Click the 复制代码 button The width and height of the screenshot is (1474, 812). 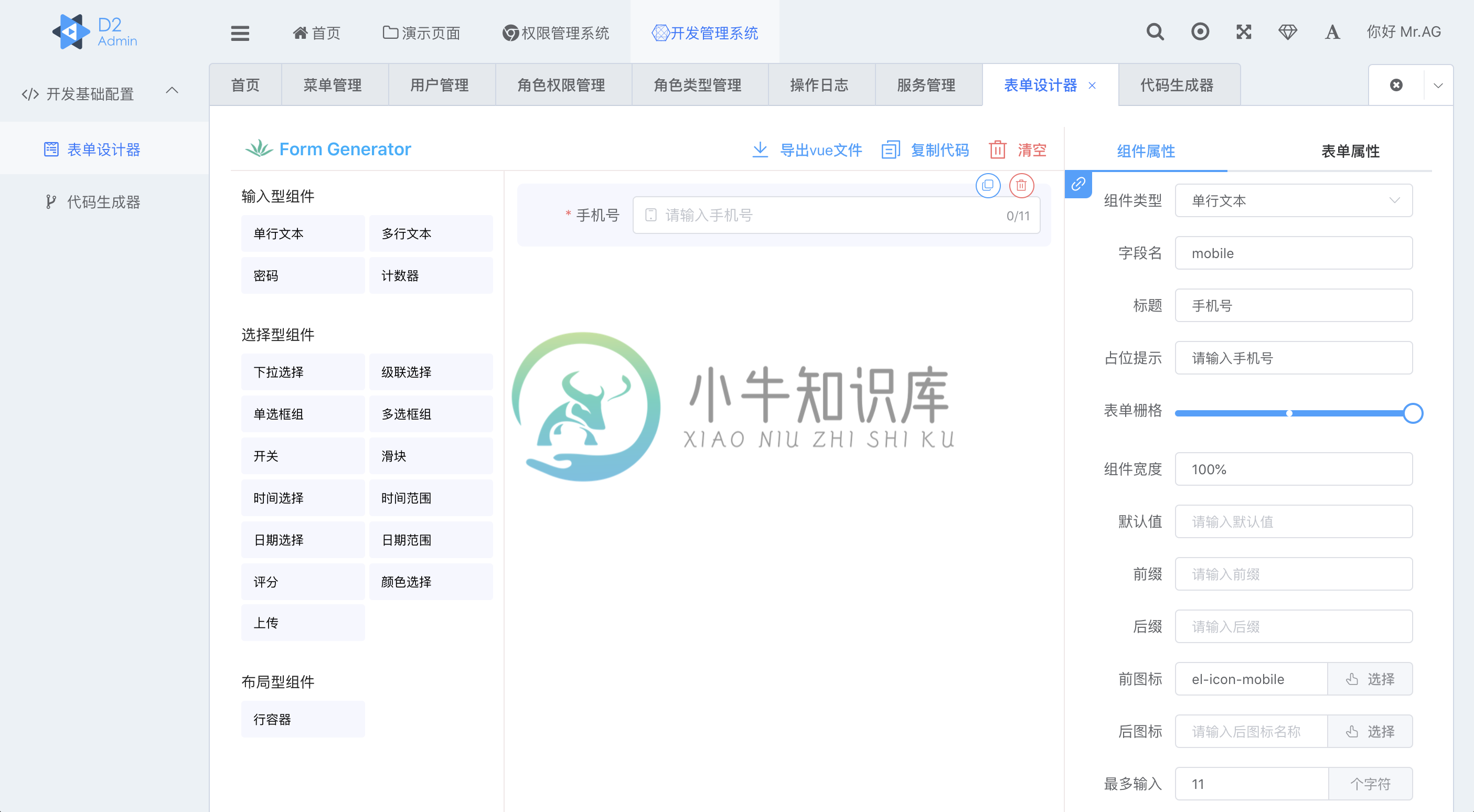pos(925,150)
